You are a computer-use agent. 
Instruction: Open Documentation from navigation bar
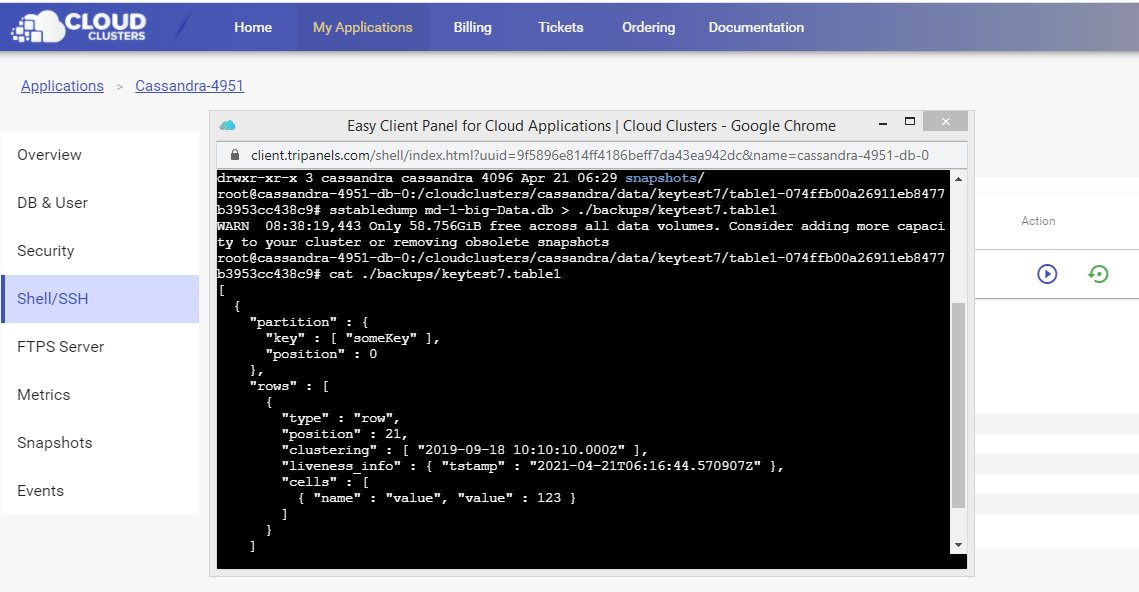pyautogui.click(x=756, y=28)
